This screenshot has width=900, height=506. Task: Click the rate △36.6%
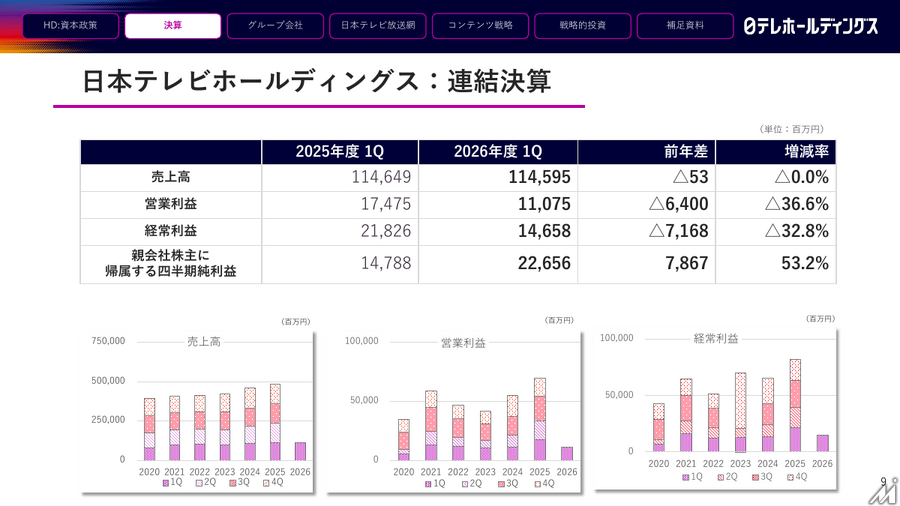(797, 204)
